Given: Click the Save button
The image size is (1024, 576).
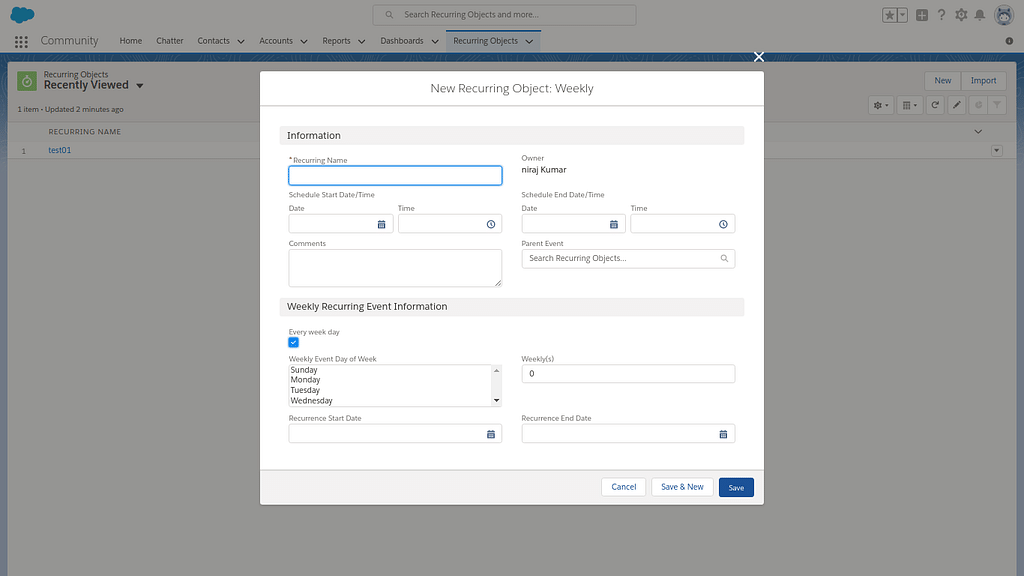Looking at the screenshot, I should click(736, 487).
